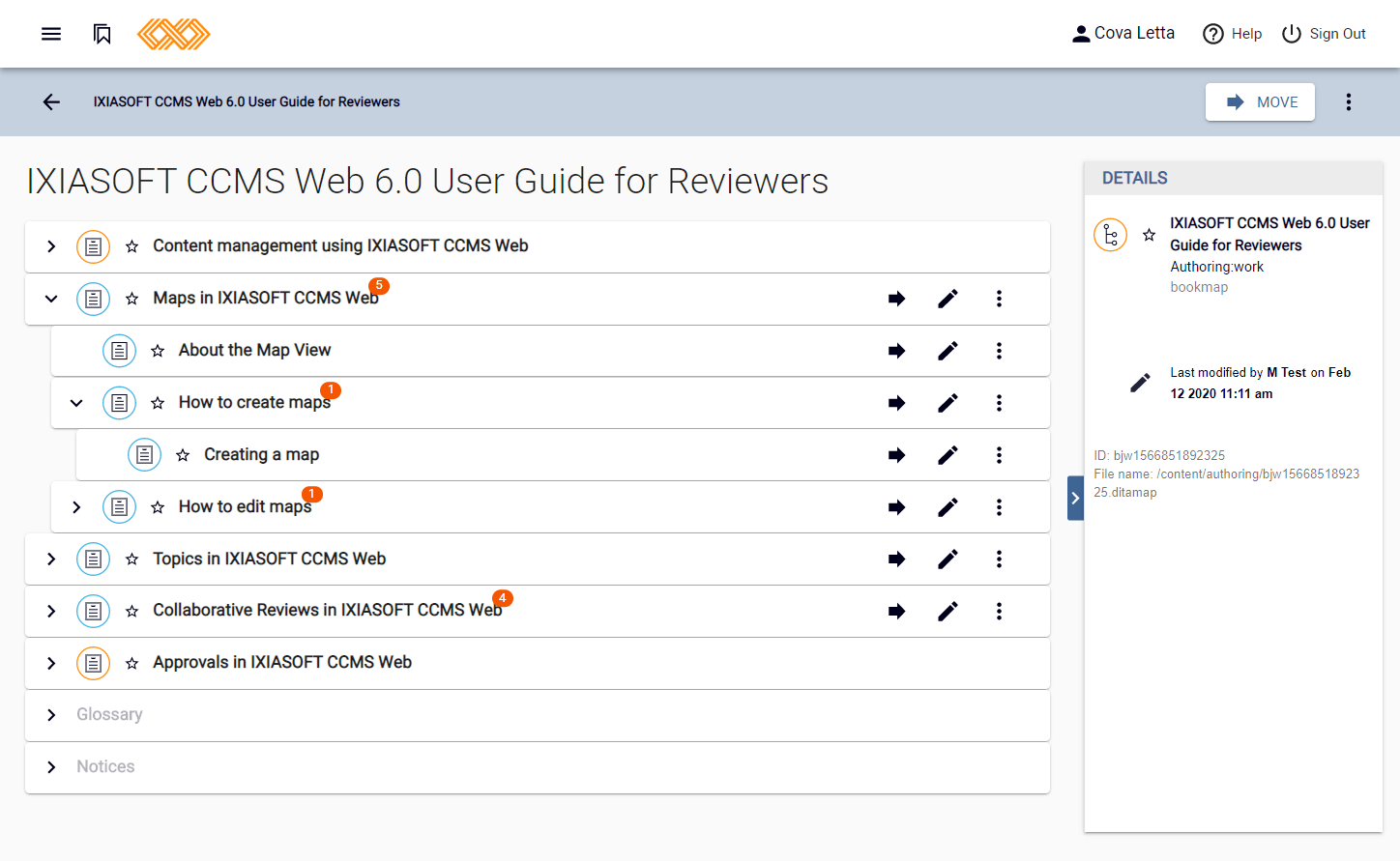Open more options for Topics in IXIASOFT CCMS Web
The width and height of the screenshot is (1400, 861).
coord(999,560)
